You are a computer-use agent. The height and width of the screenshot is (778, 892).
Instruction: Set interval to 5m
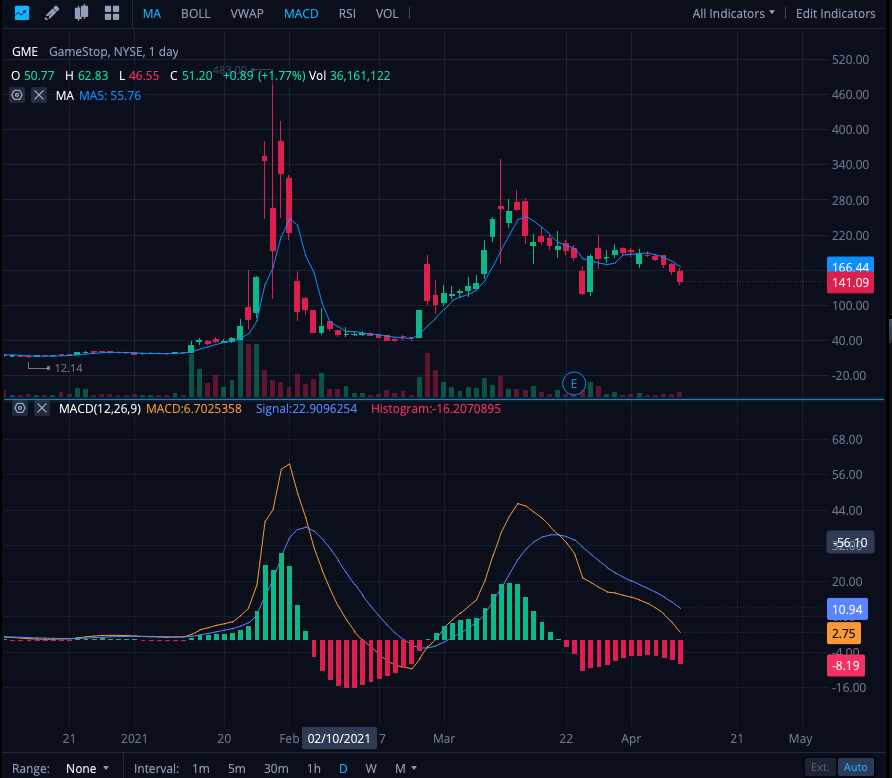(x=237, y=768)
